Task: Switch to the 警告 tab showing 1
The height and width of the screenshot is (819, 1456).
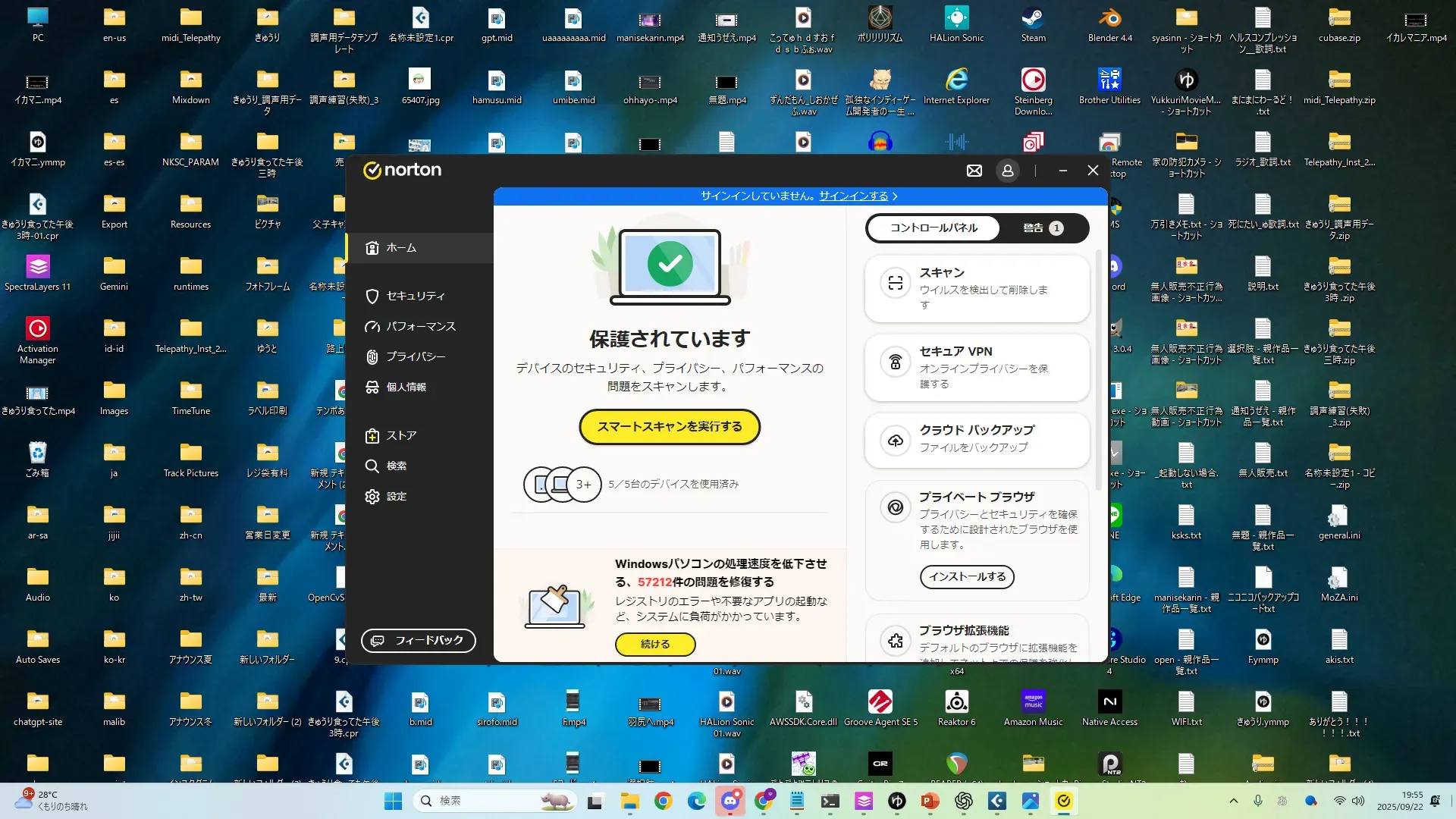Action: point(1042,227)
